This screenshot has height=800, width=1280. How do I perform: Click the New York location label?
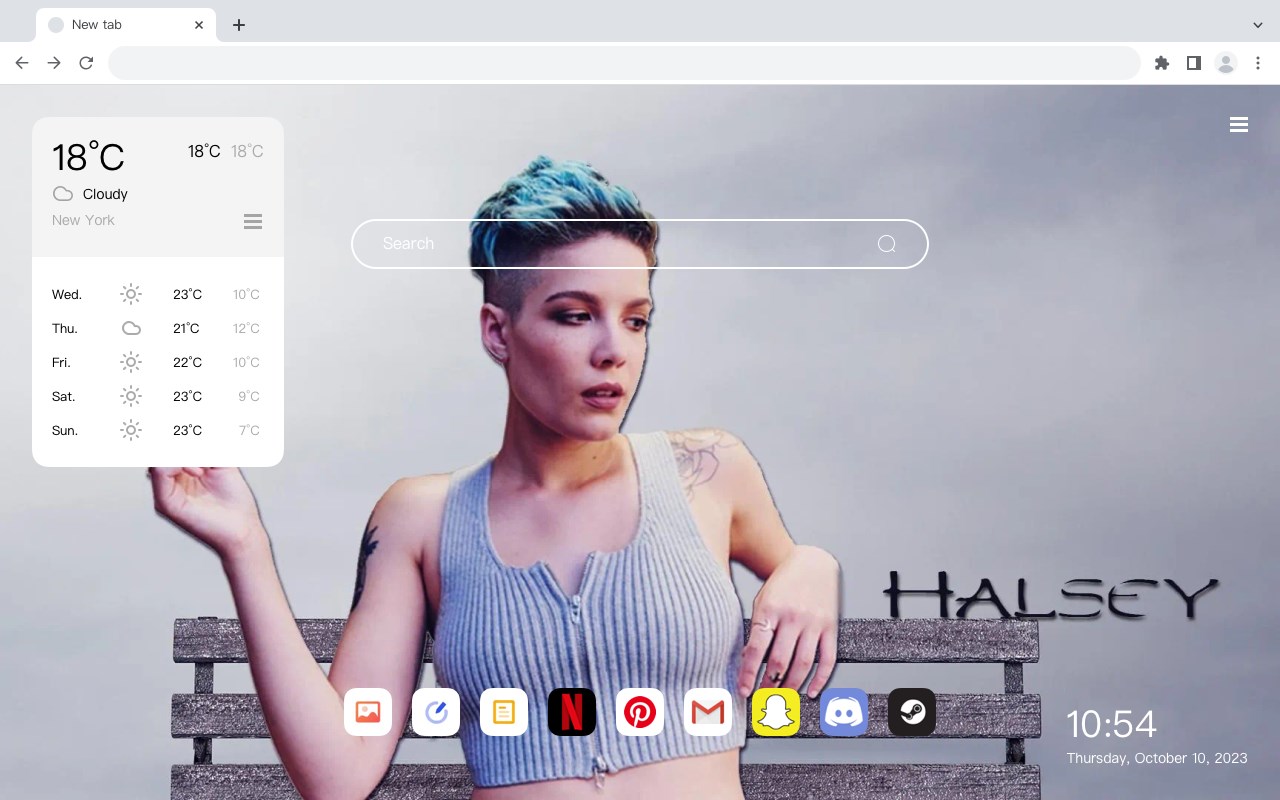(x=83, y=220)
